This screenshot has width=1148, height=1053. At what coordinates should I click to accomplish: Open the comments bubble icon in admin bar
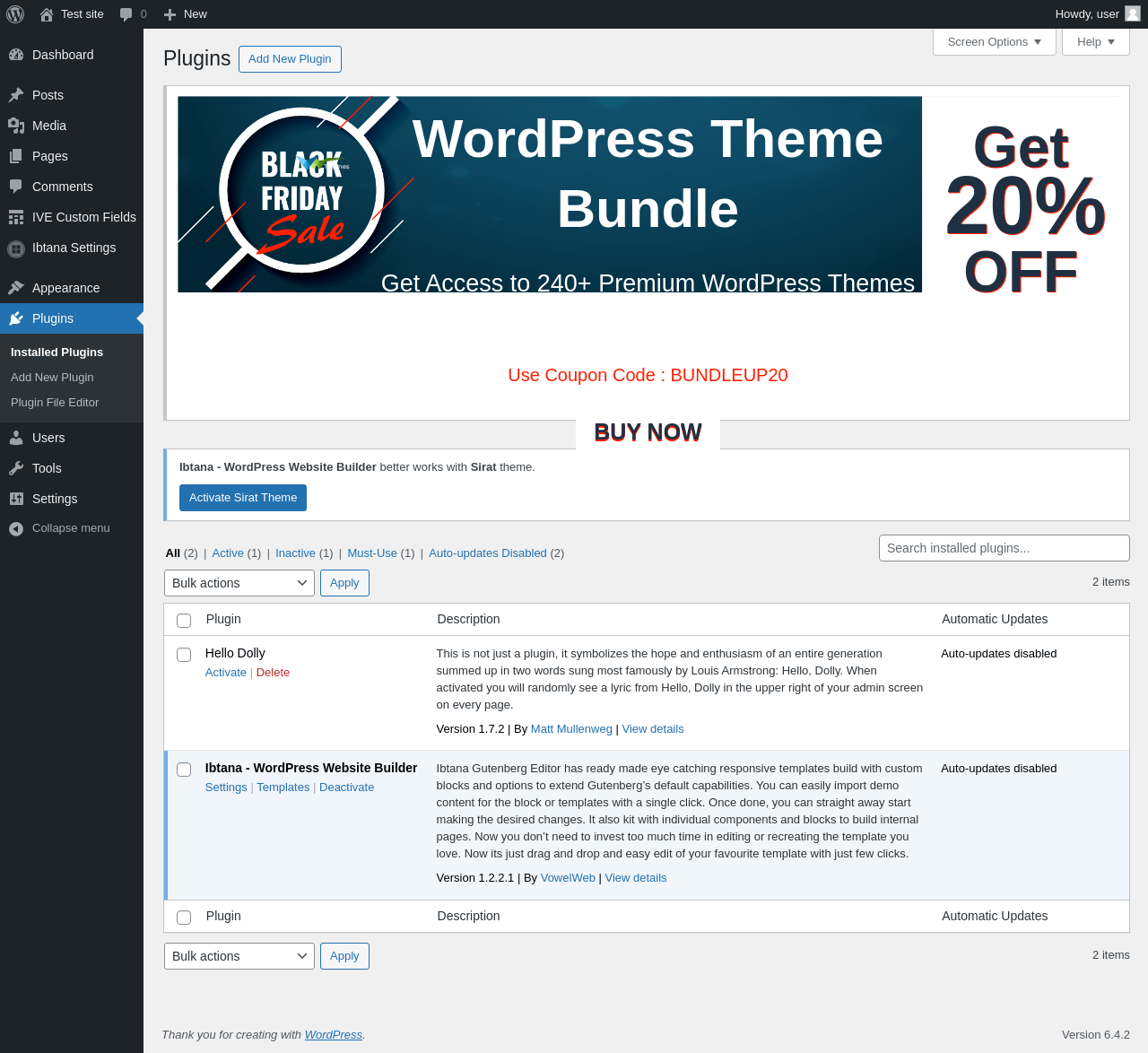tap(126, 14)
